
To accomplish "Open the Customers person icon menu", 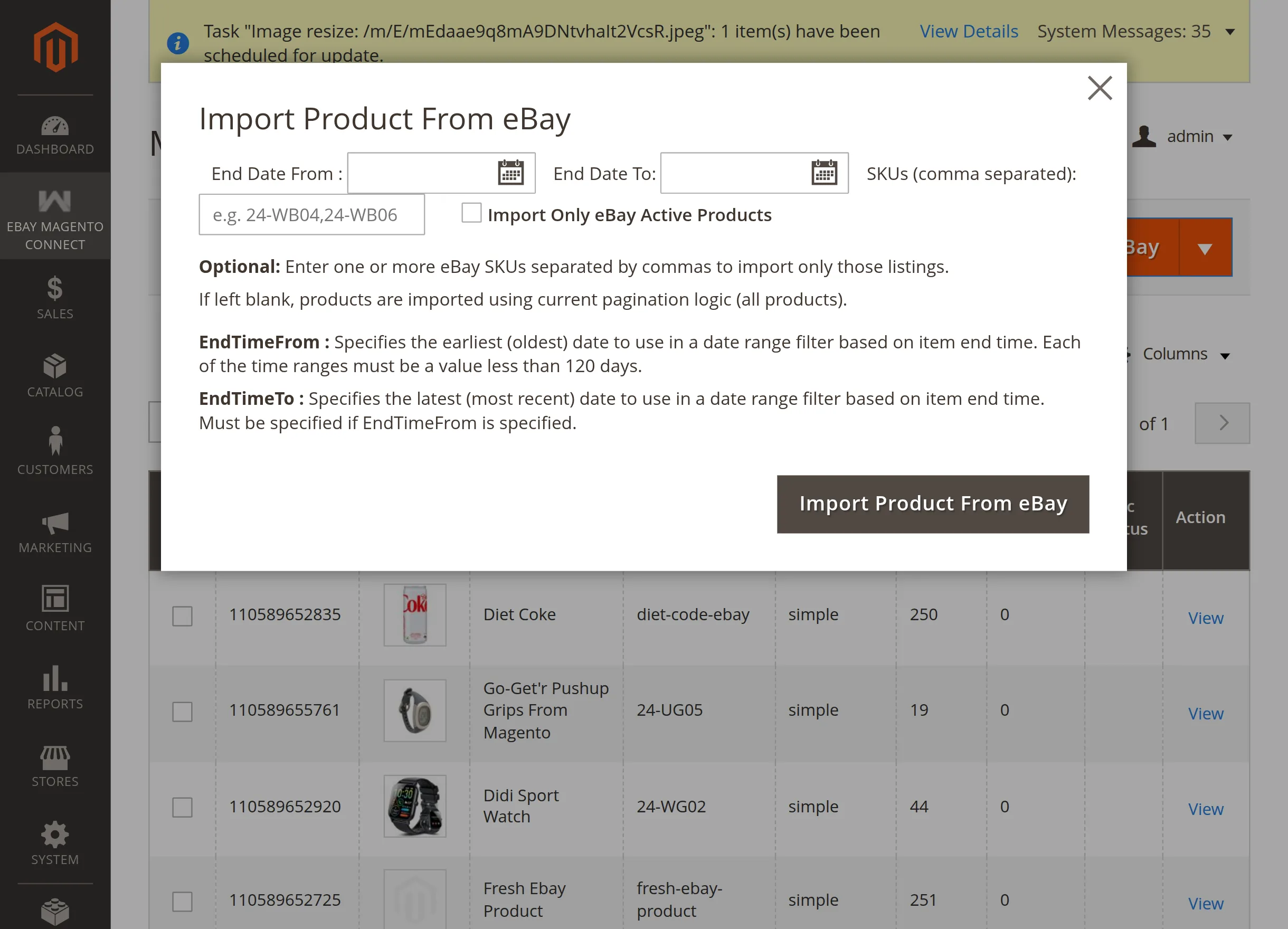I will (x=55, y=451).
